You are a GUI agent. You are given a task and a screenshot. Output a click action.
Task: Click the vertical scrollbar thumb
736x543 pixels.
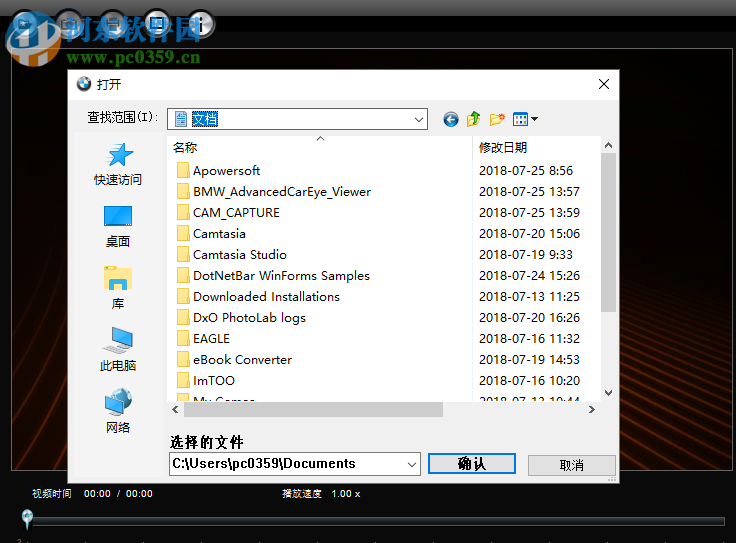click(x=608, y=232)
